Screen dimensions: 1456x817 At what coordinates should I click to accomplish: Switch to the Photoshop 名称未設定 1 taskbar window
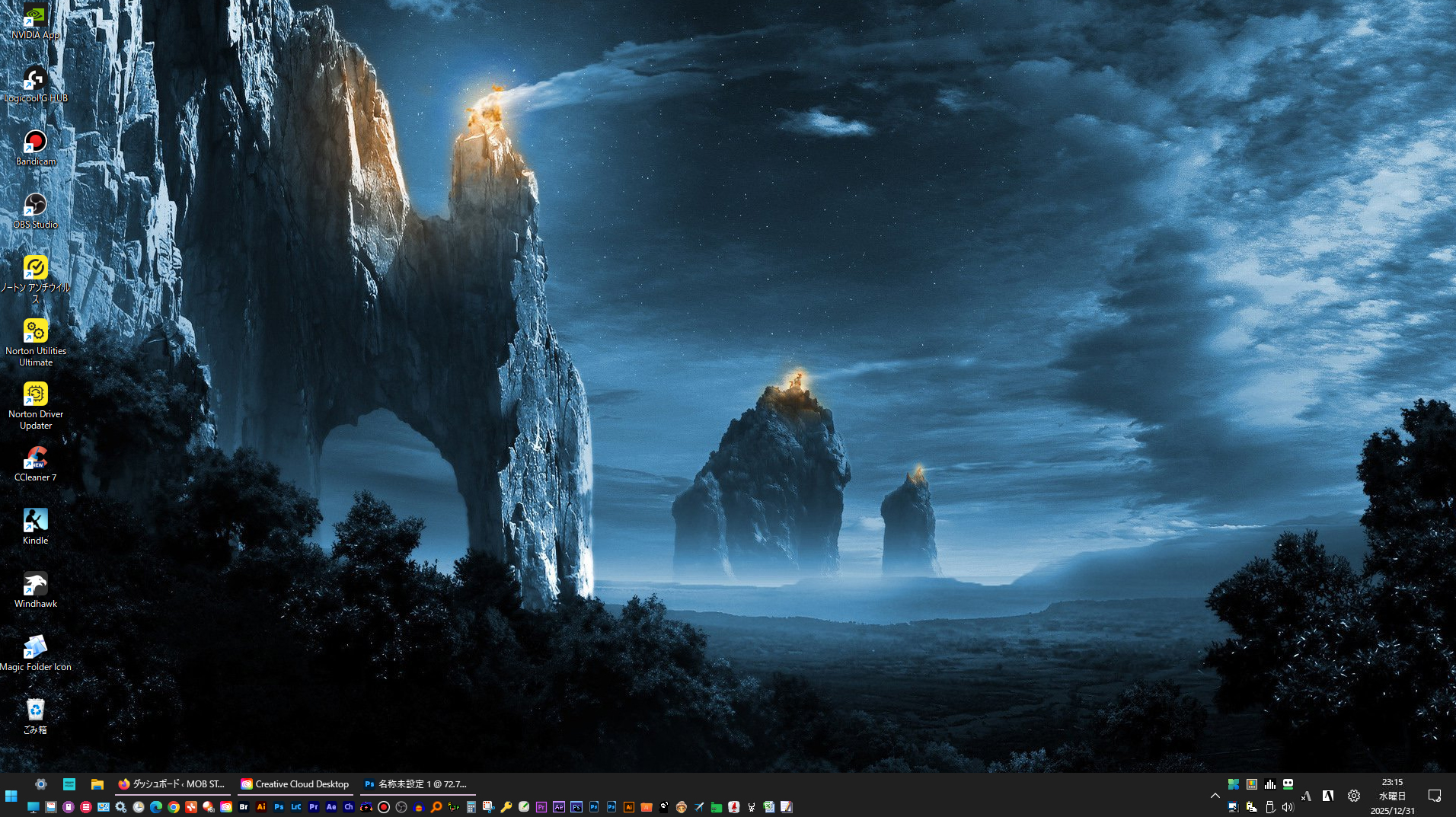[416, 784]
